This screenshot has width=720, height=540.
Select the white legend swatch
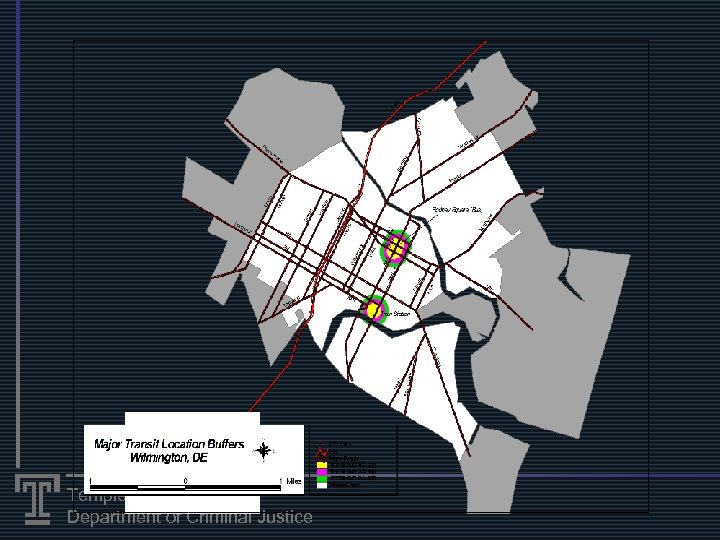pyautogui.click(x=322, y=484)
